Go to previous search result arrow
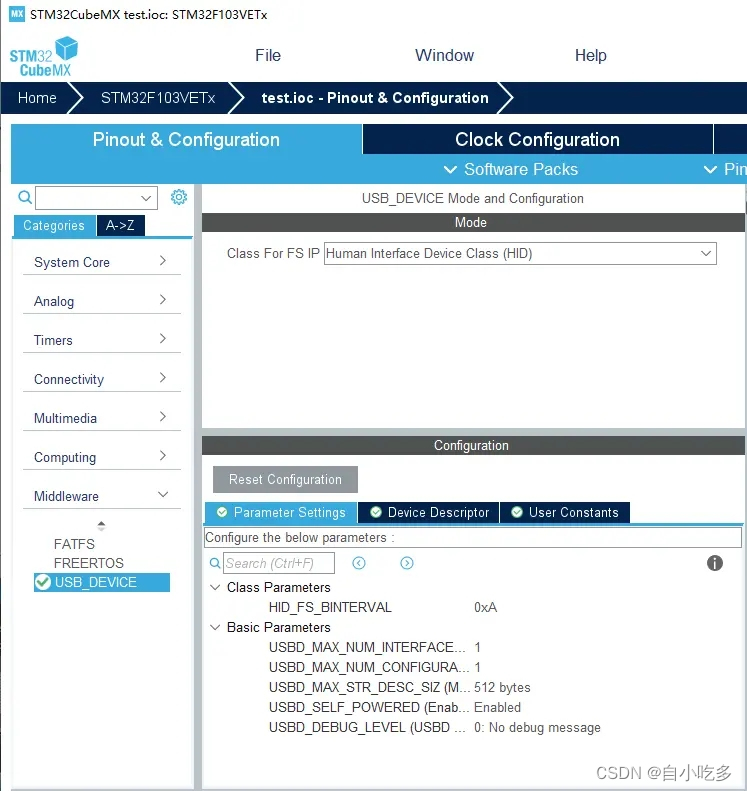Viewport: 747px width, 791px height. 359,563
